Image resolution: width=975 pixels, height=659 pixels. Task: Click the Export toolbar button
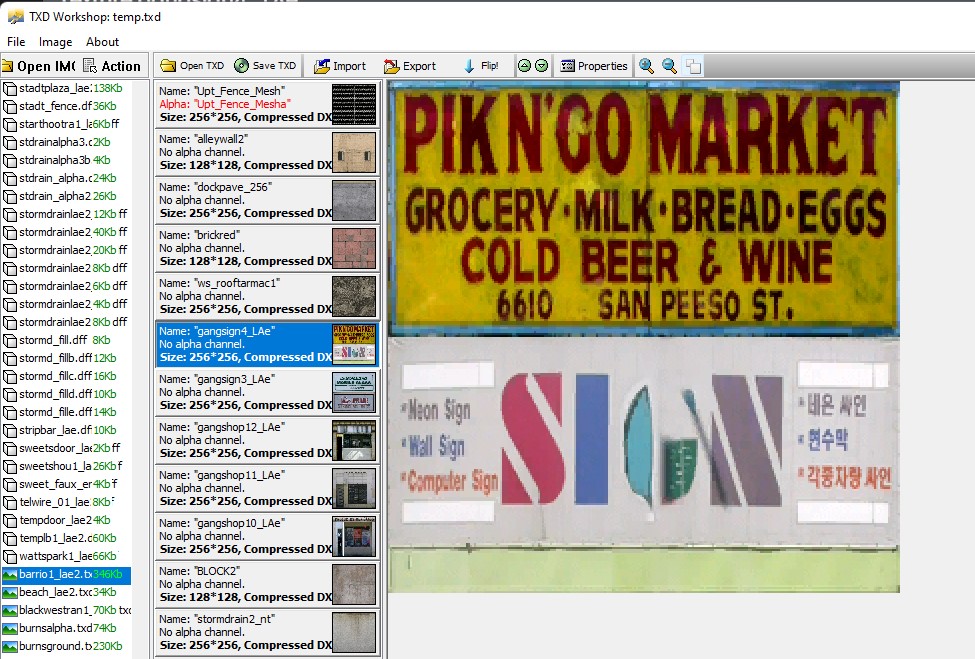410,66
